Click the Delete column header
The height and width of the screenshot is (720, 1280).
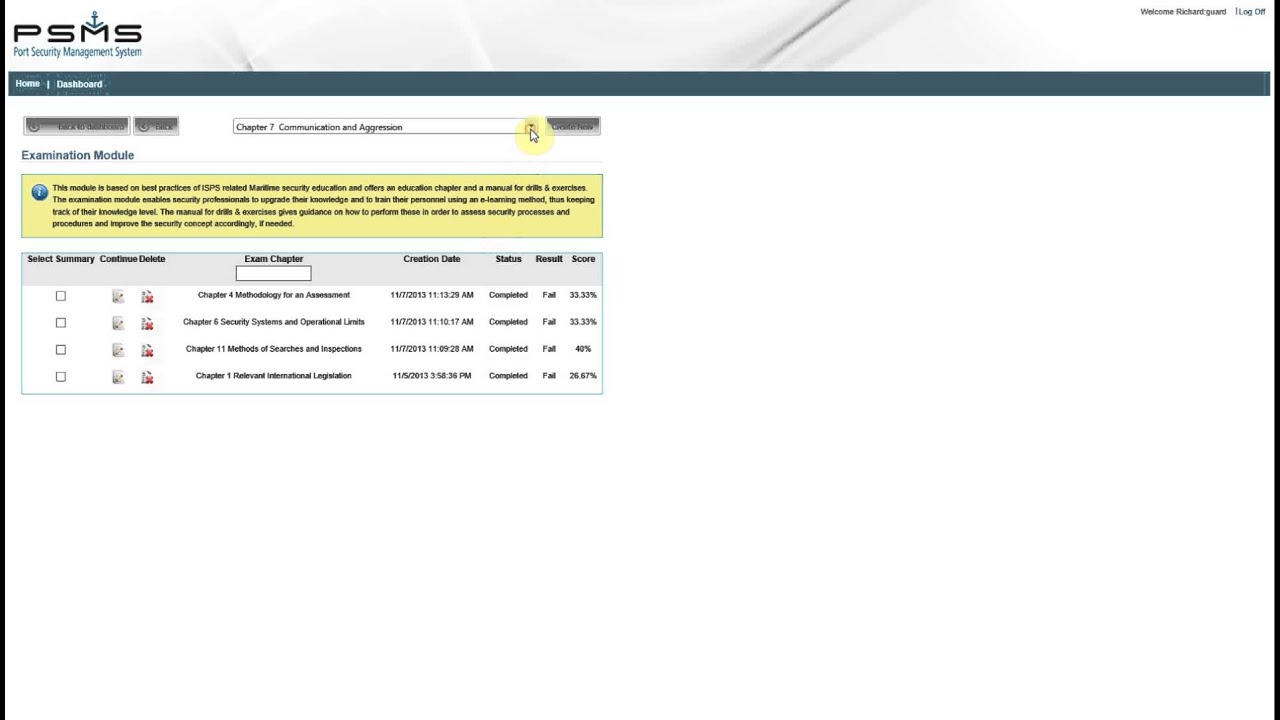[152, 259]
